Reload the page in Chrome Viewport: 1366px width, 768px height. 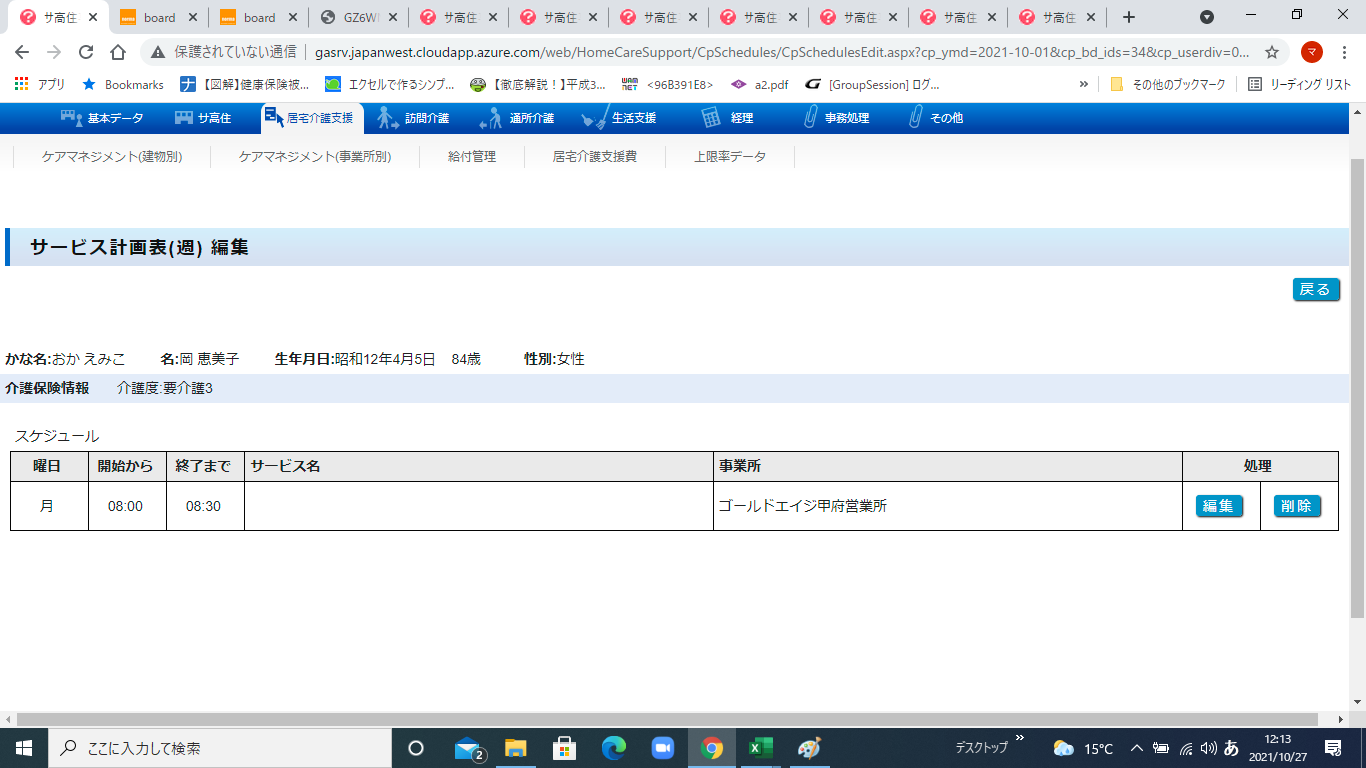86,52
